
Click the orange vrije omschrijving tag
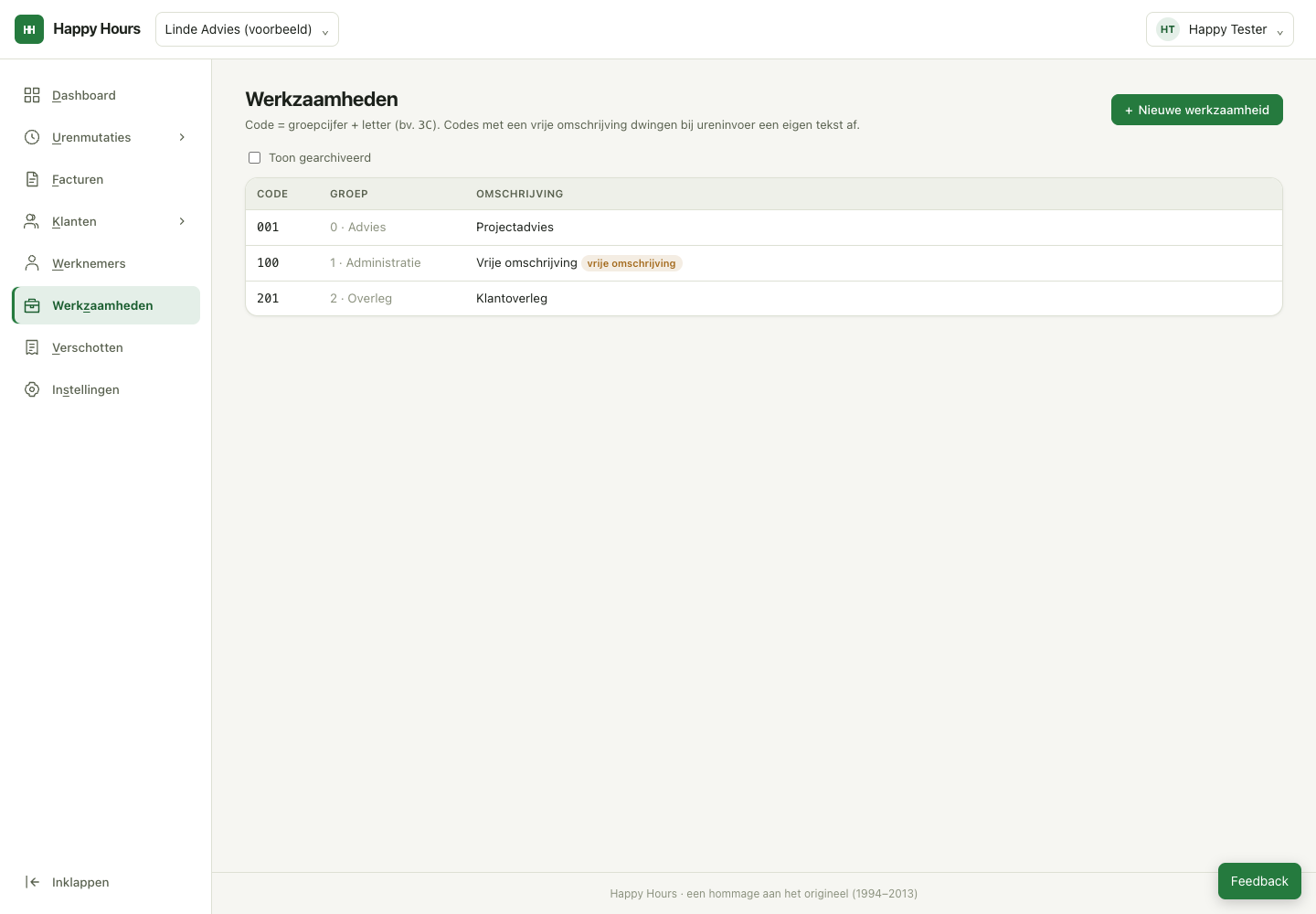tap(631, 263)
